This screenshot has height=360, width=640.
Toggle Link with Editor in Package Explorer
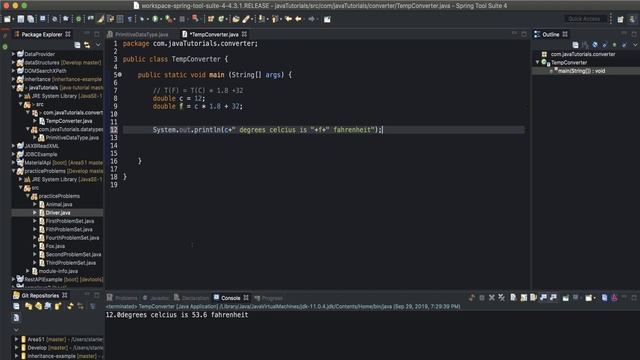[87, 45]
